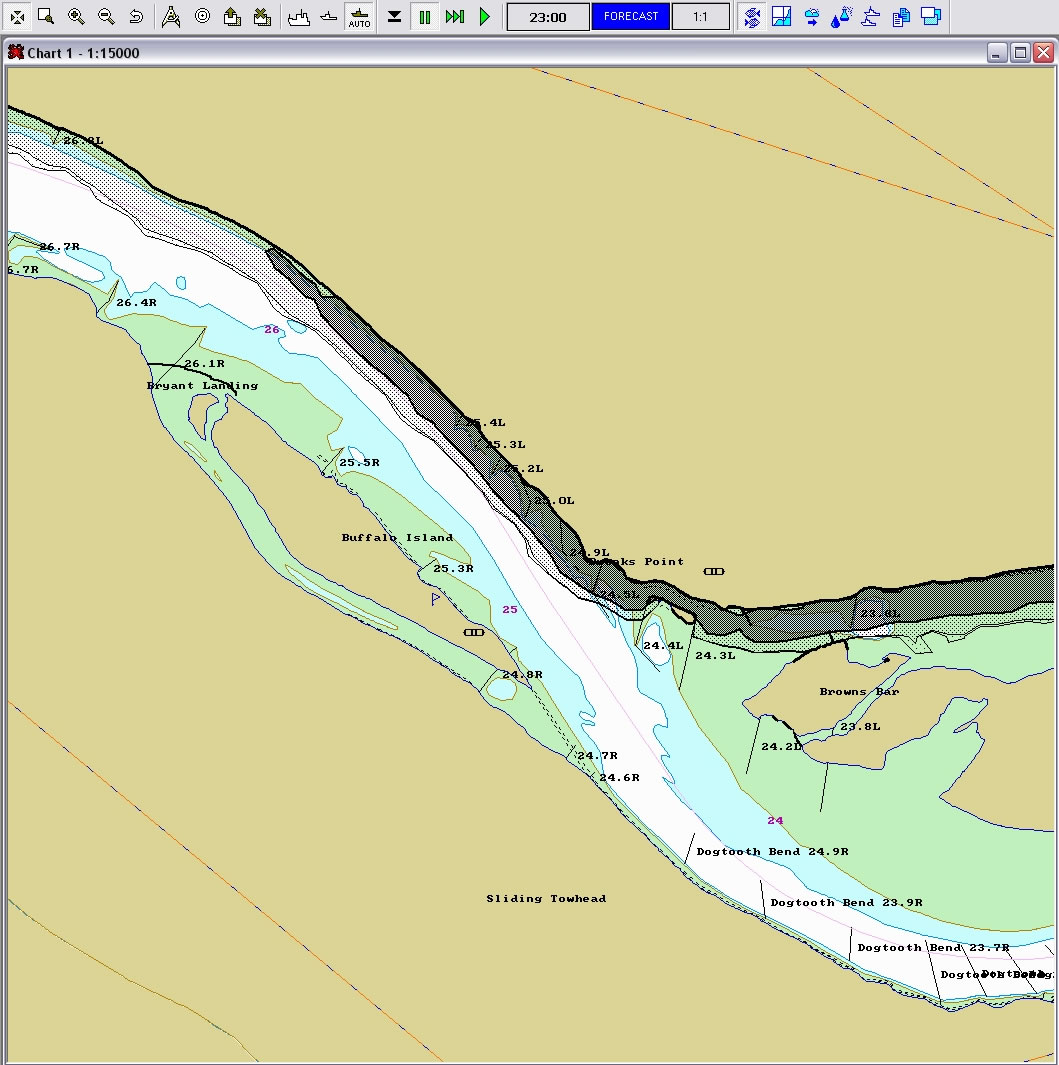Click the Browns Bar label
This screenshot has height=1065, width=1059.
click(859, 691)
